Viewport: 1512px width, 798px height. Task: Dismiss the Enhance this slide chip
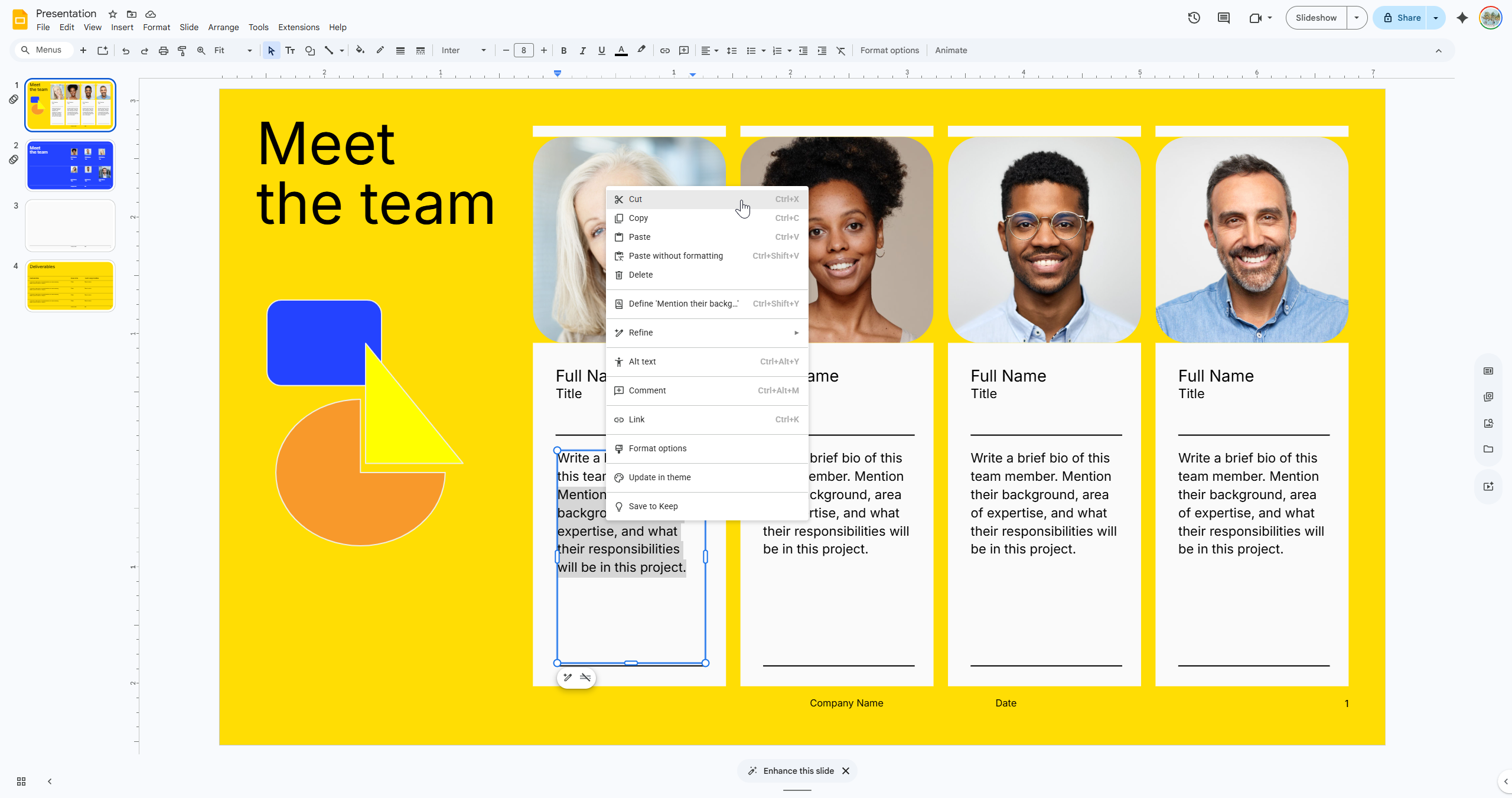846,771
